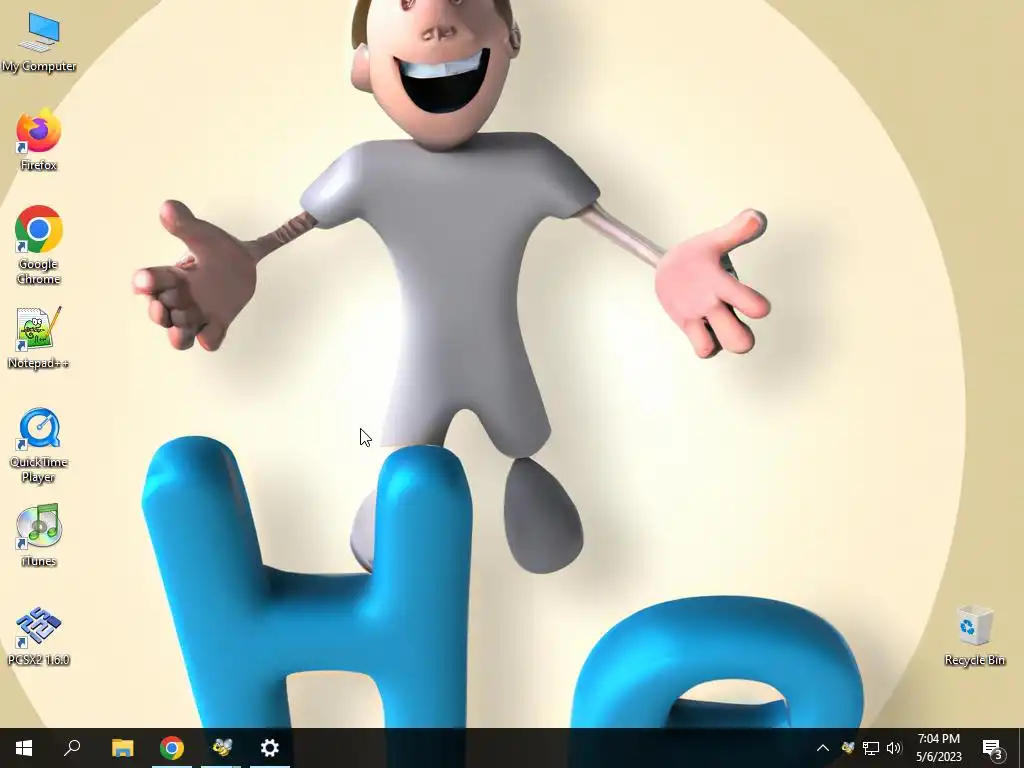The width and height of the screenshot is (1024, 768).
Task: Select the Google Chrome desktop shortcut
Action: pos(39,245)
